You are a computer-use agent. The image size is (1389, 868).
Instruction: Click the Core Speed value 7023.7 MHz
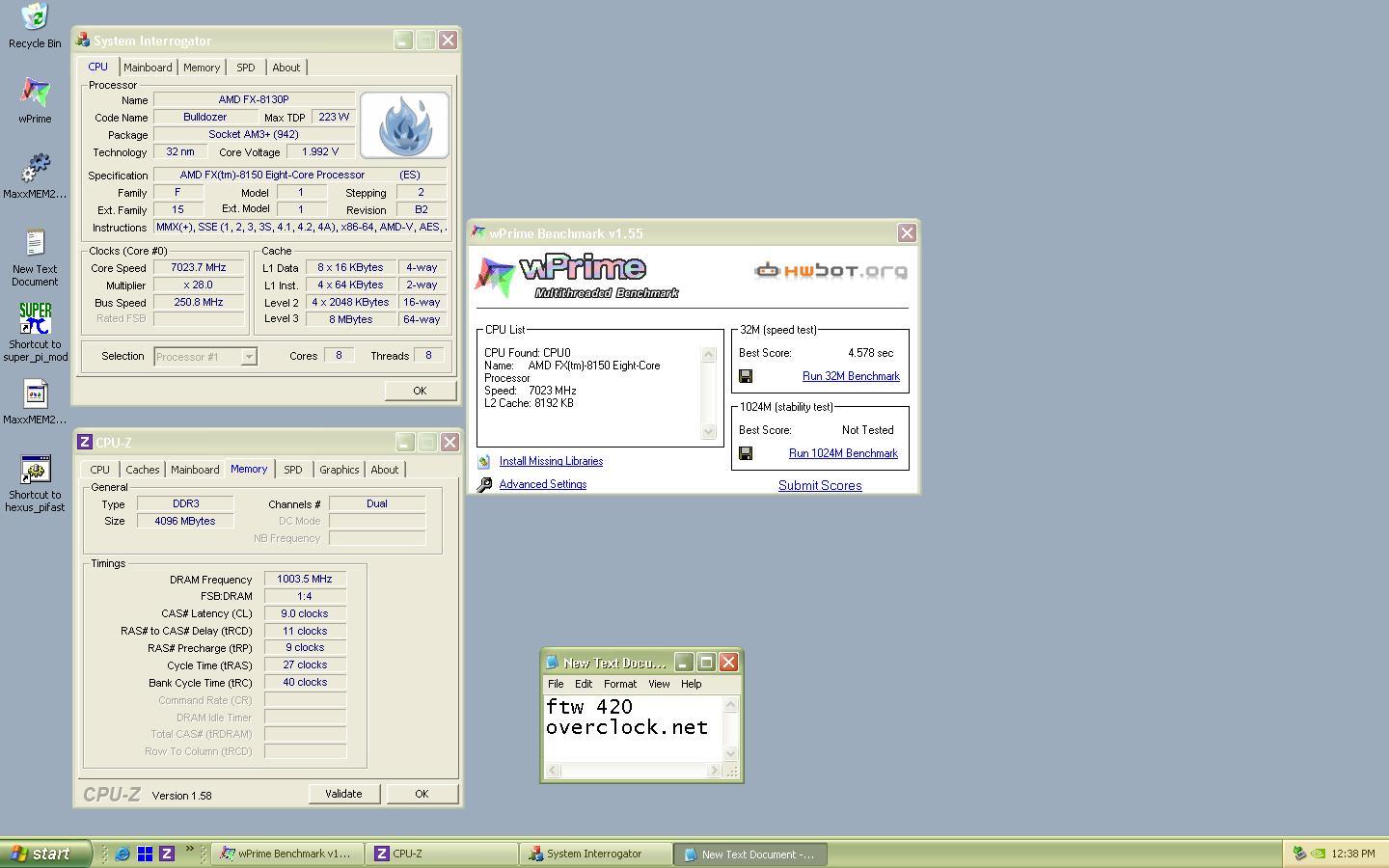click(199, 267)
